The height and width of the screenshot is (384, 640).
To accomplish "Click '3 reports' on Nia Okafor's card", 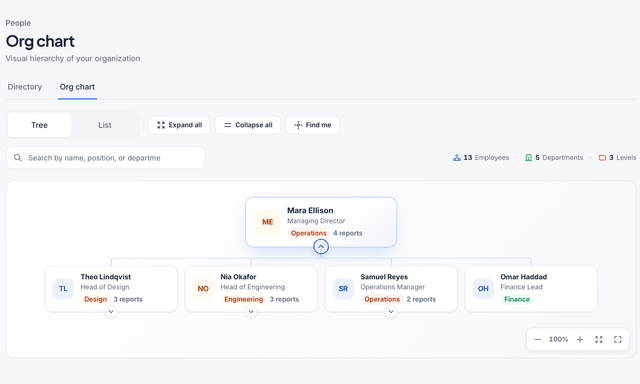I will click(284, 299).
